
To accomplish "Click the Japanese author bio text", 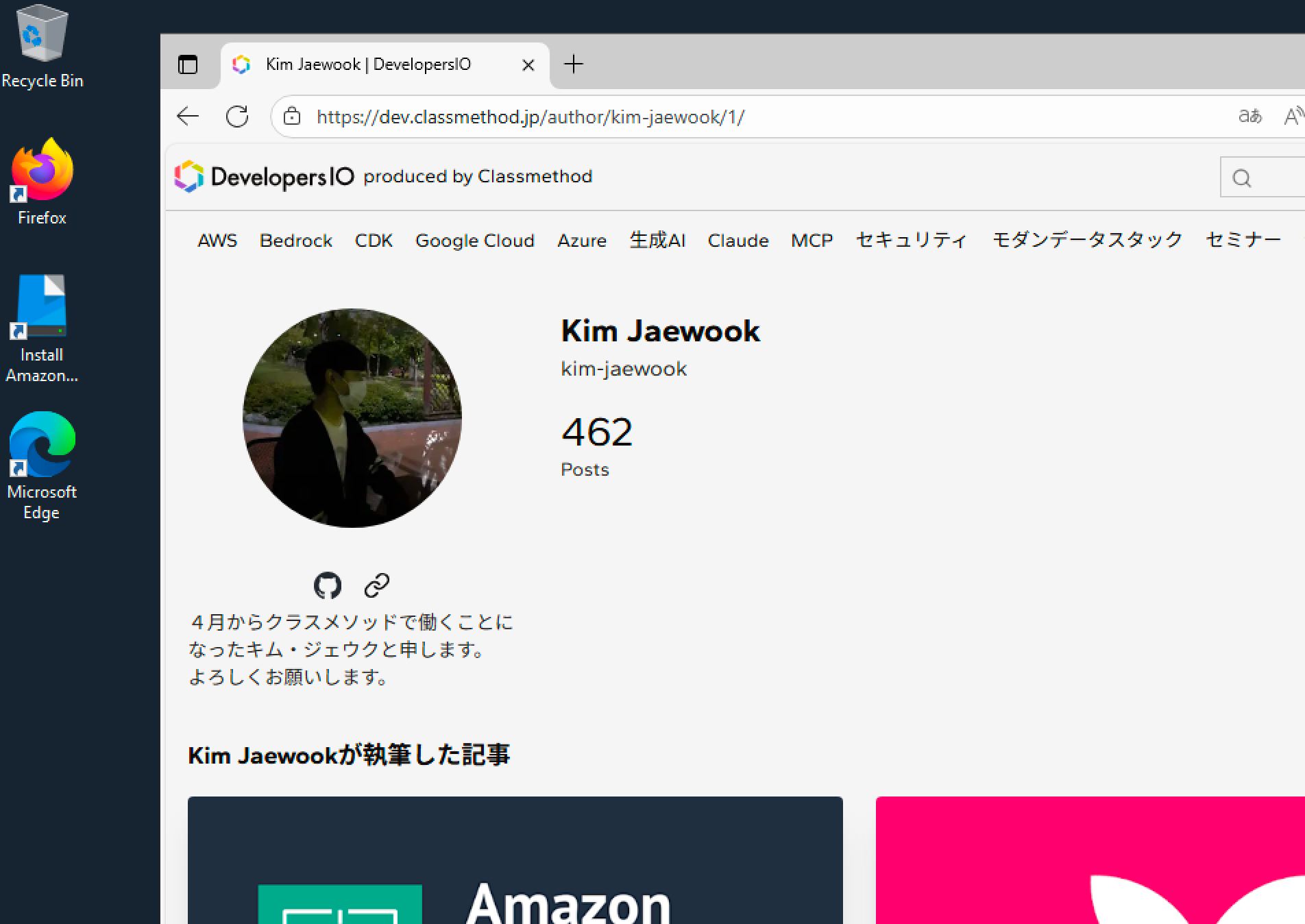I will pyautogui.click(x=351, y=650).
